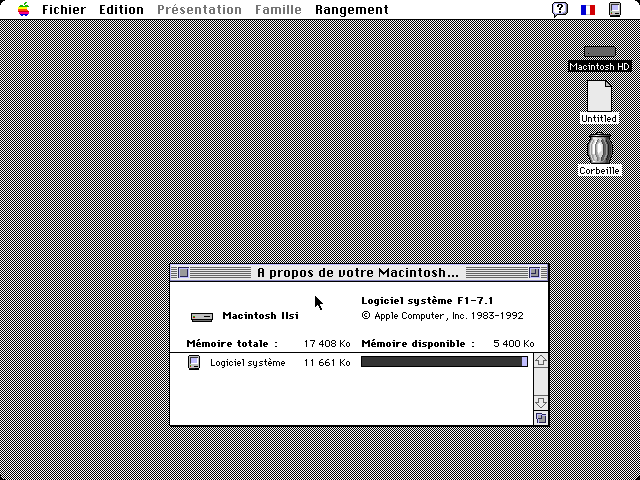Click the A propos de votre Macintosh title bar
640x480 pixels.
[x=359, y=273]
